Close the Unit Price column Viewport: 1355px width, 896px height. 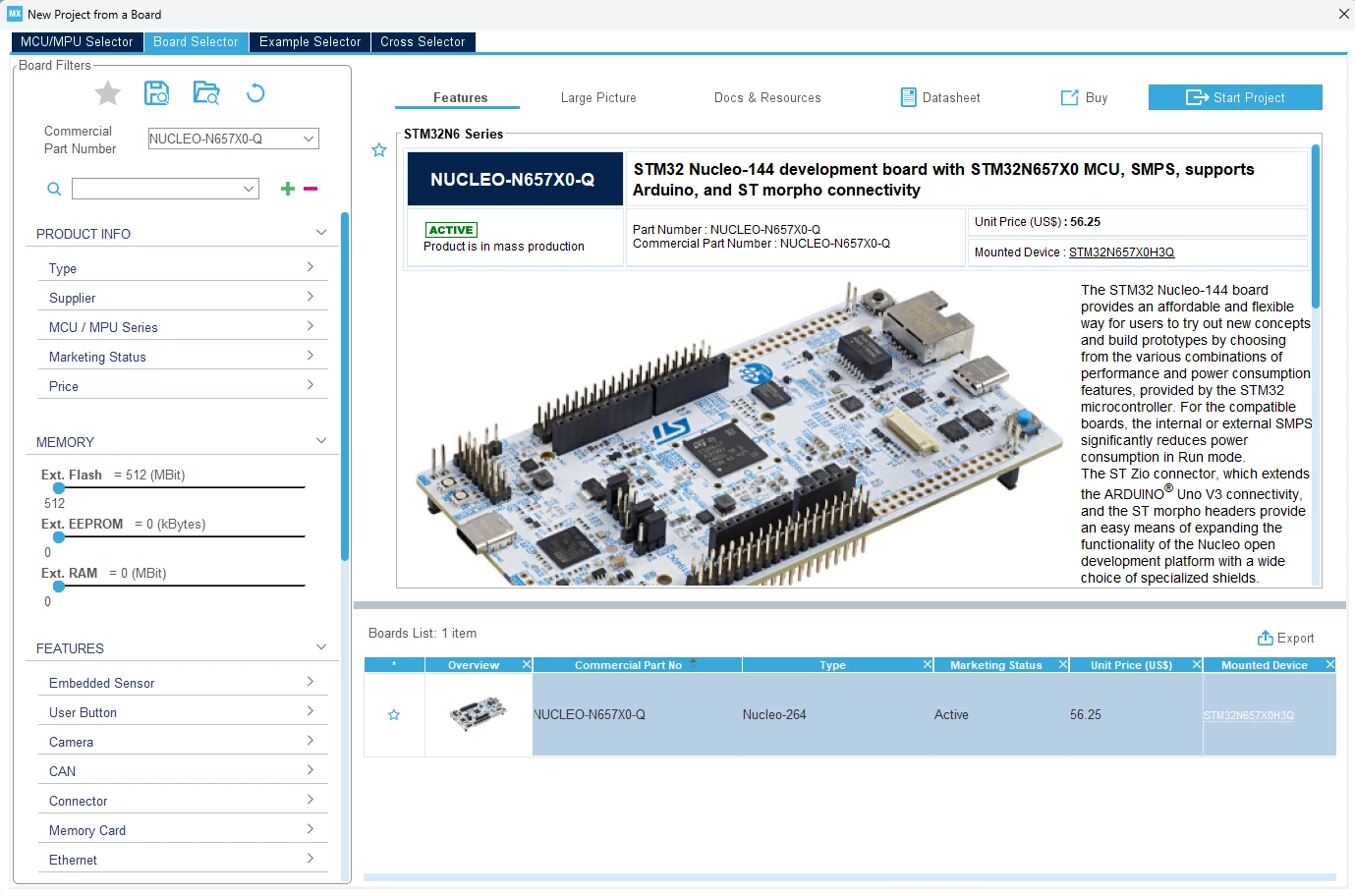pyautogui.click(x=1197, y=665)
